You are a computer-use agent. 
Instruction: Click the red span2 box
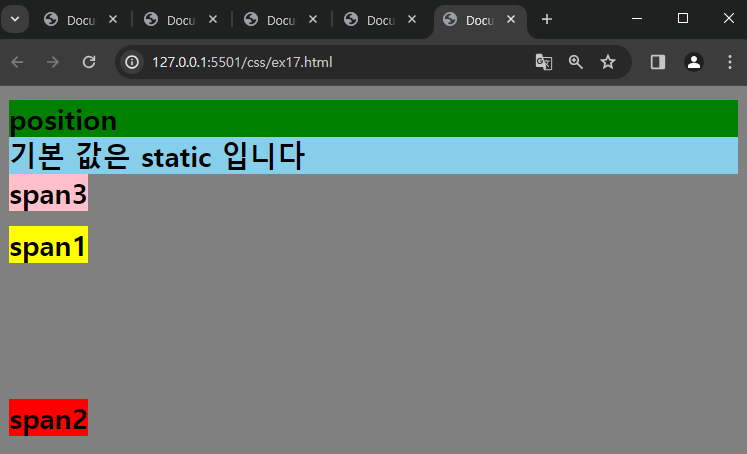[x=48, y=417]
